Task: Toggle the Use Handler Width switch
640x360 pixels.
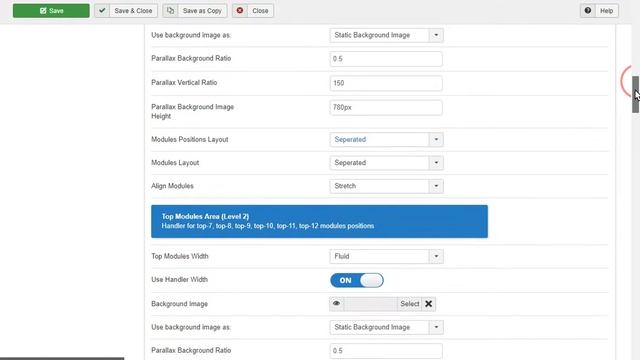Action: click(x=357, y=280)
